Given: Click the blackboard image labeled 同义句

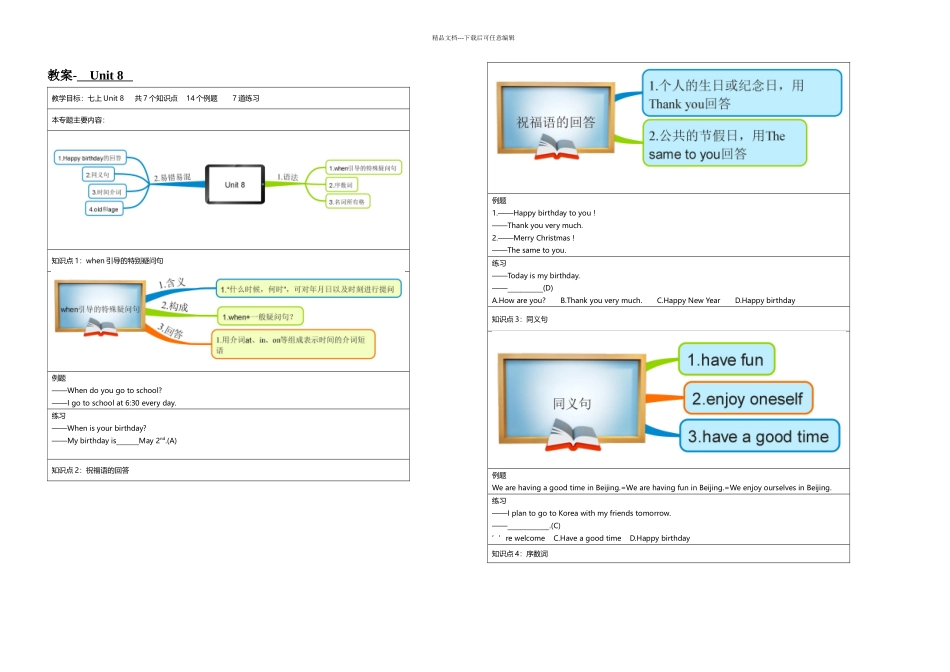Looking at the screenshot, I should [x=571, y=402].
